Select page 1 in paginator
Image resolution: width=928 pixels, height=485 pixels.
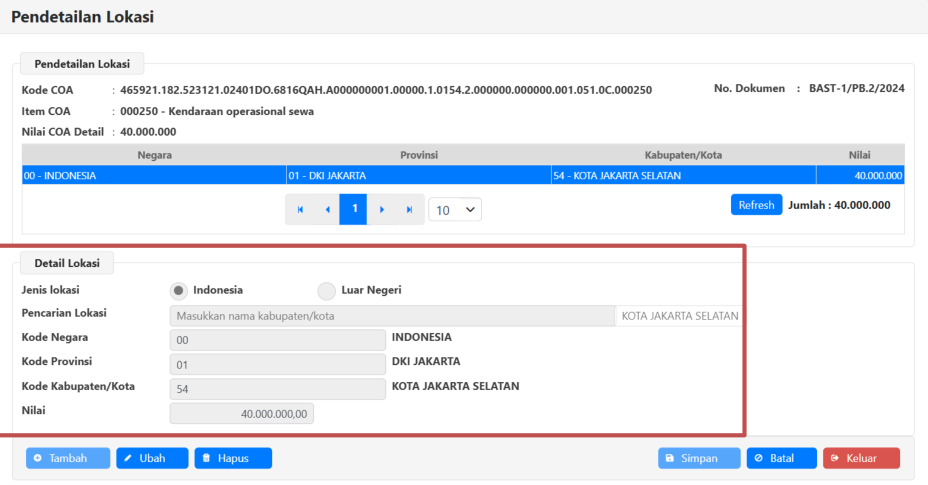point(353,210)
